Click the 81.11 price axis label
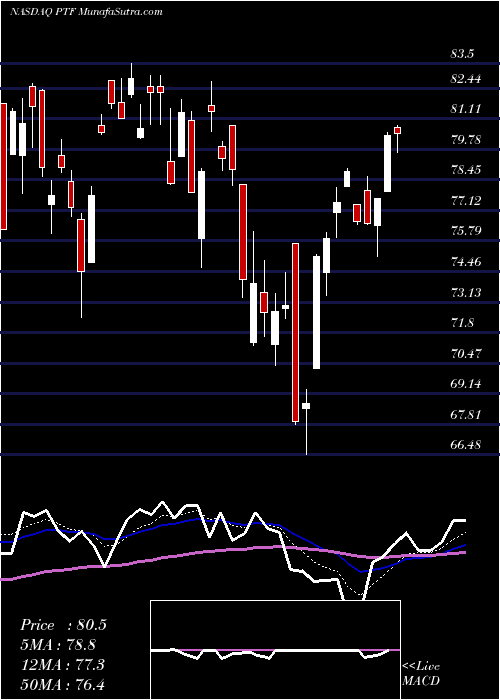 [466, 109]
